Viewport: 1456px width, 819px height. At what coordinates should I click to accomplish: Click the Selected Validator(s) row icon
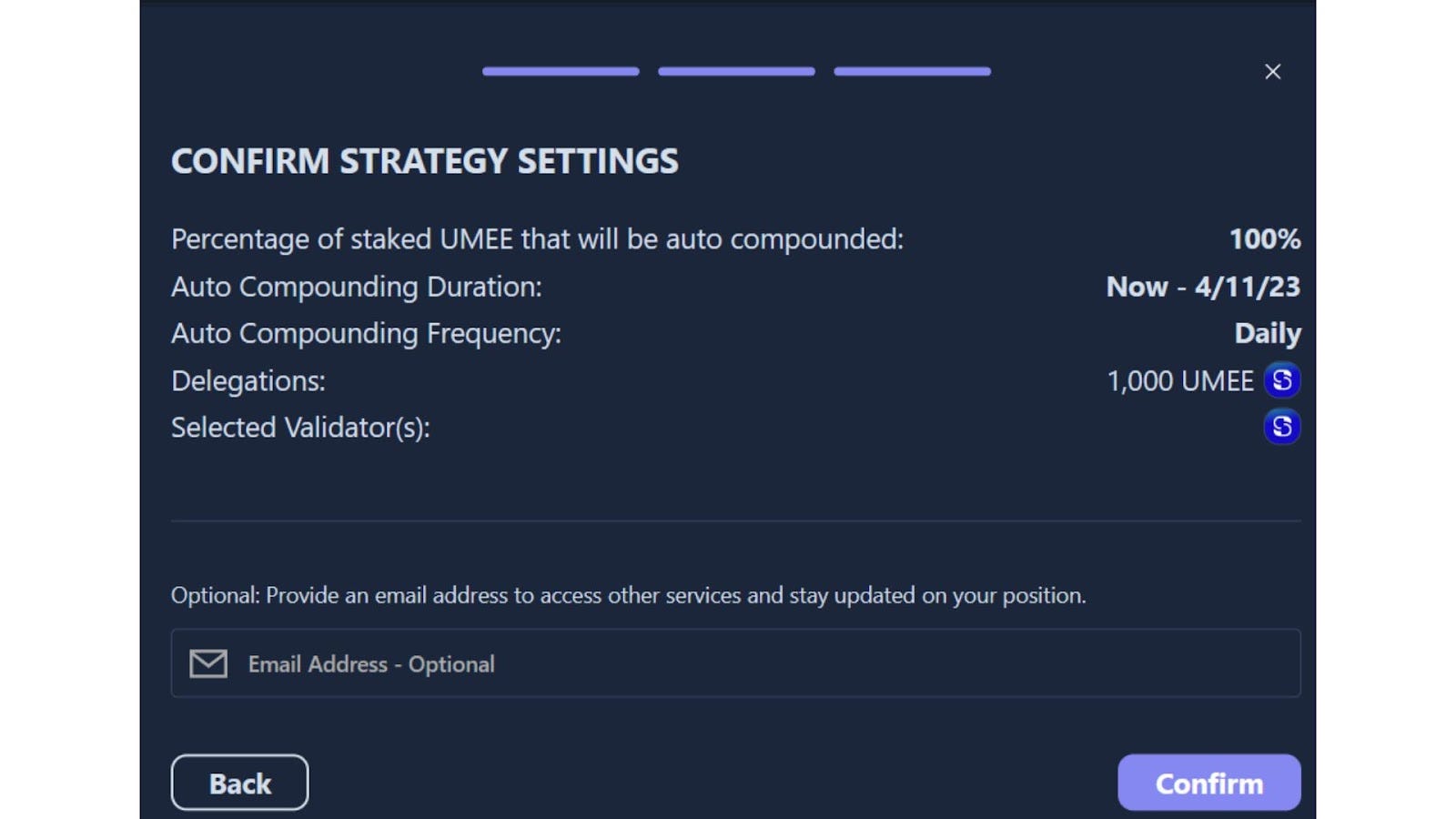(1281, 427)
